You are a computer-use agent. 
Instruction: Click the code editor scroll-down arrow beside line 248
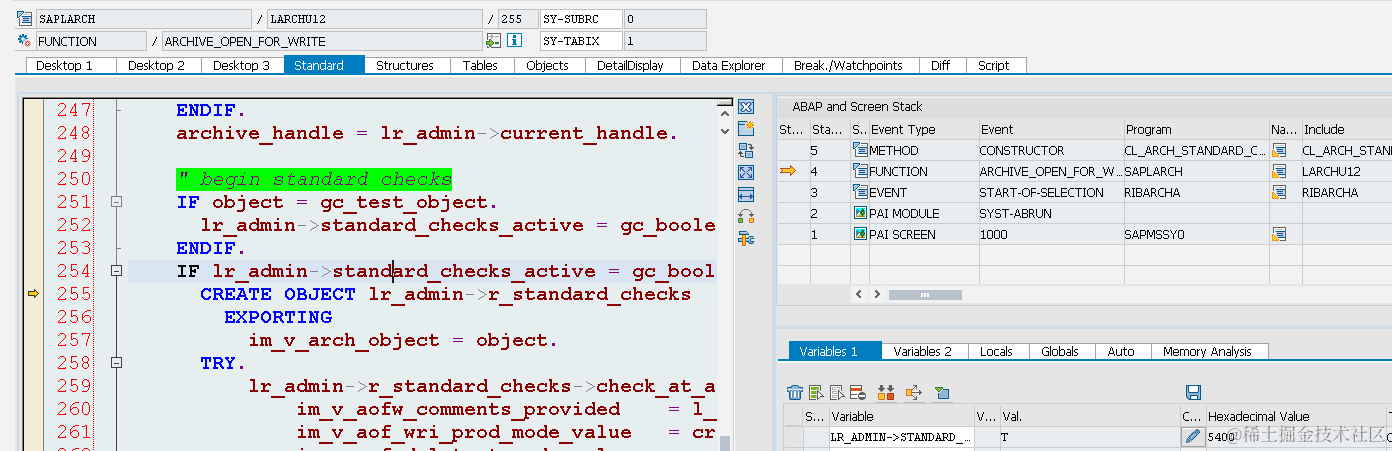(727, 129)
